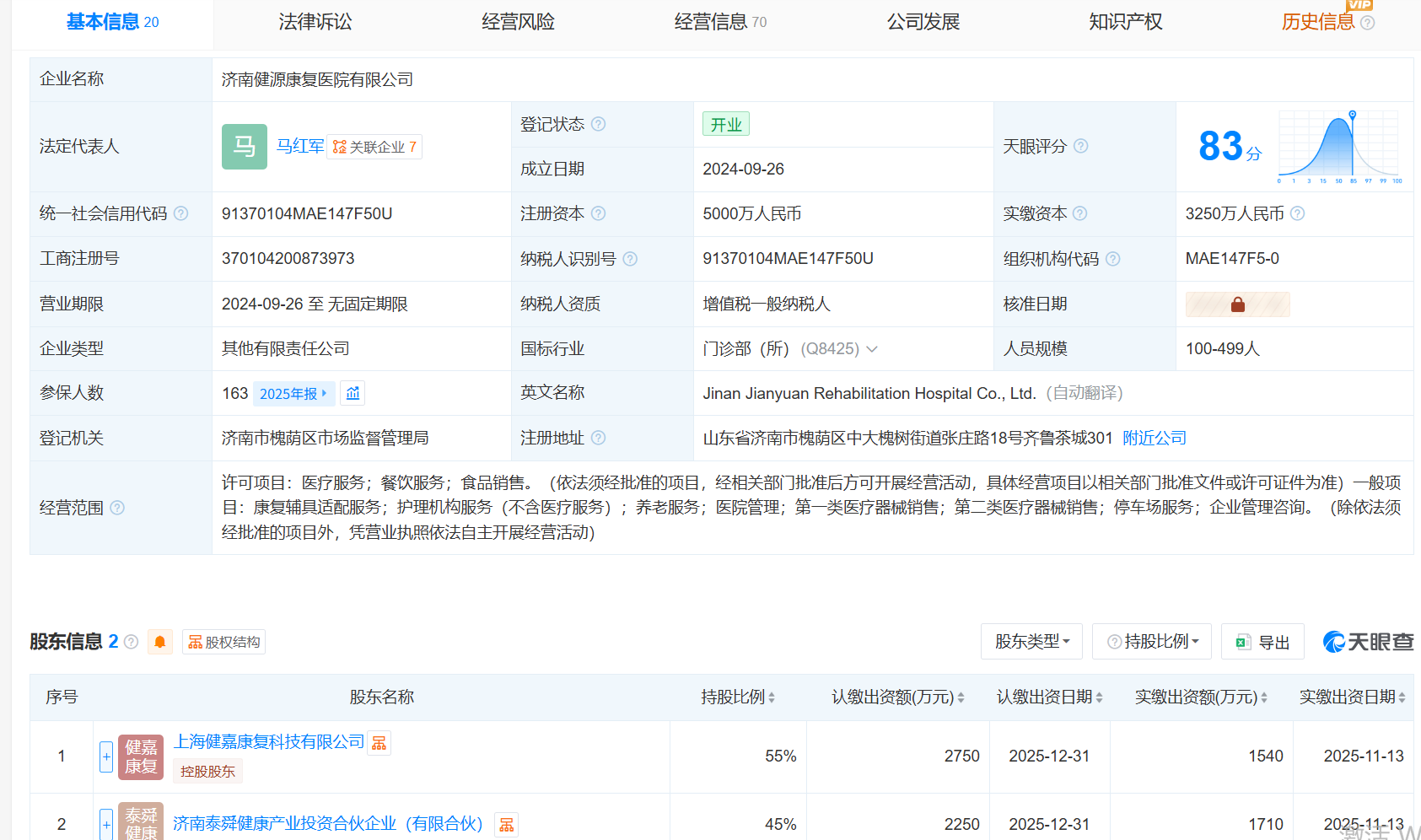
Task: Click the help icon next to 经营范围
Action: click(x=117, y=508)
